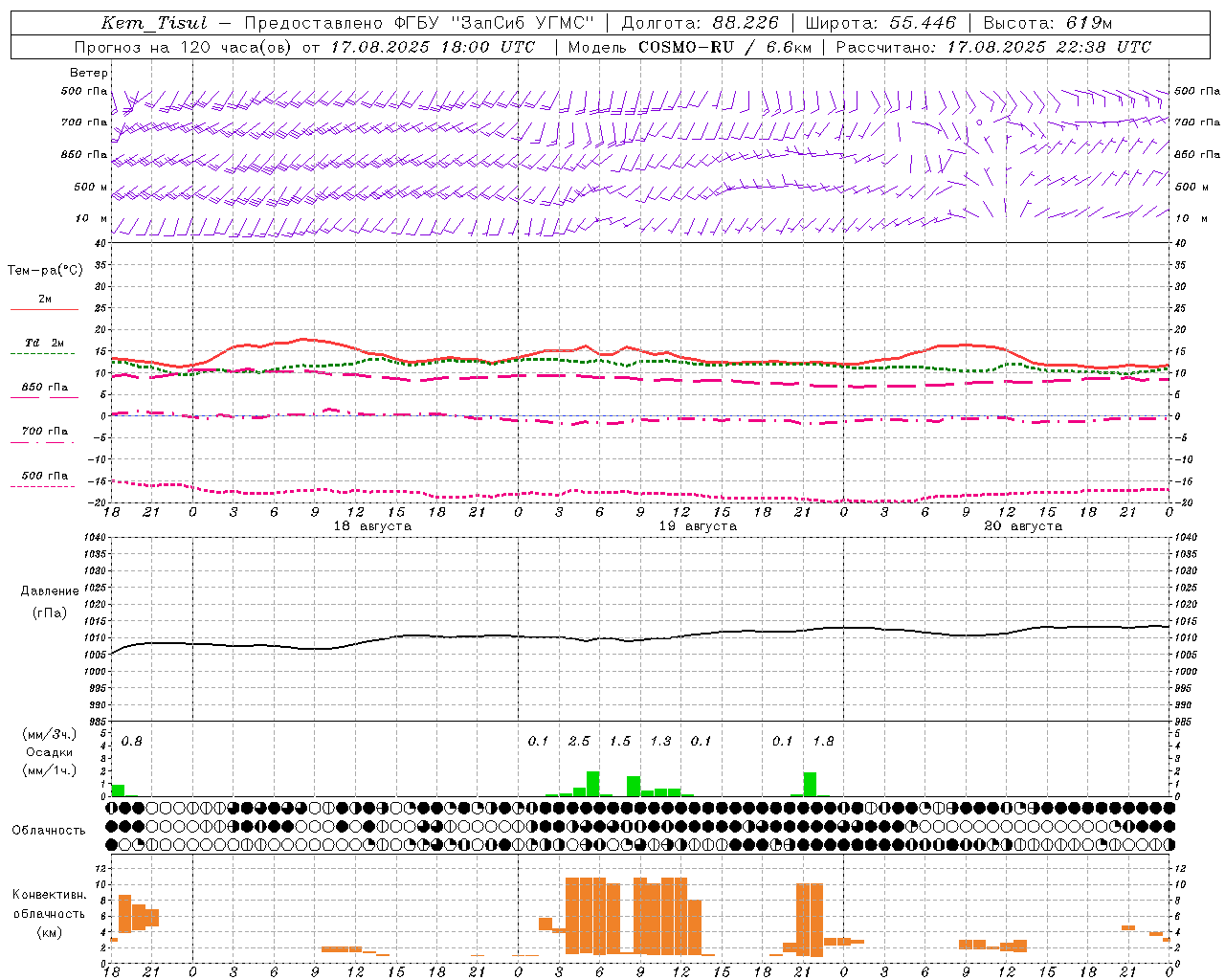
Task: Click the "(мм/1ч.)" unit label
Action: coord(49,770)
